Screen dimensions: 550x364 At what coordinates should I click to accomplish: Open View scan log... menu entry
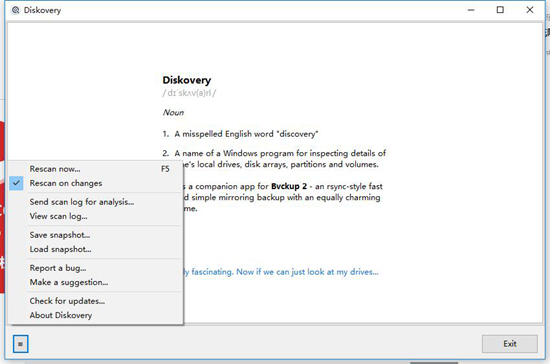click(95, 216)
